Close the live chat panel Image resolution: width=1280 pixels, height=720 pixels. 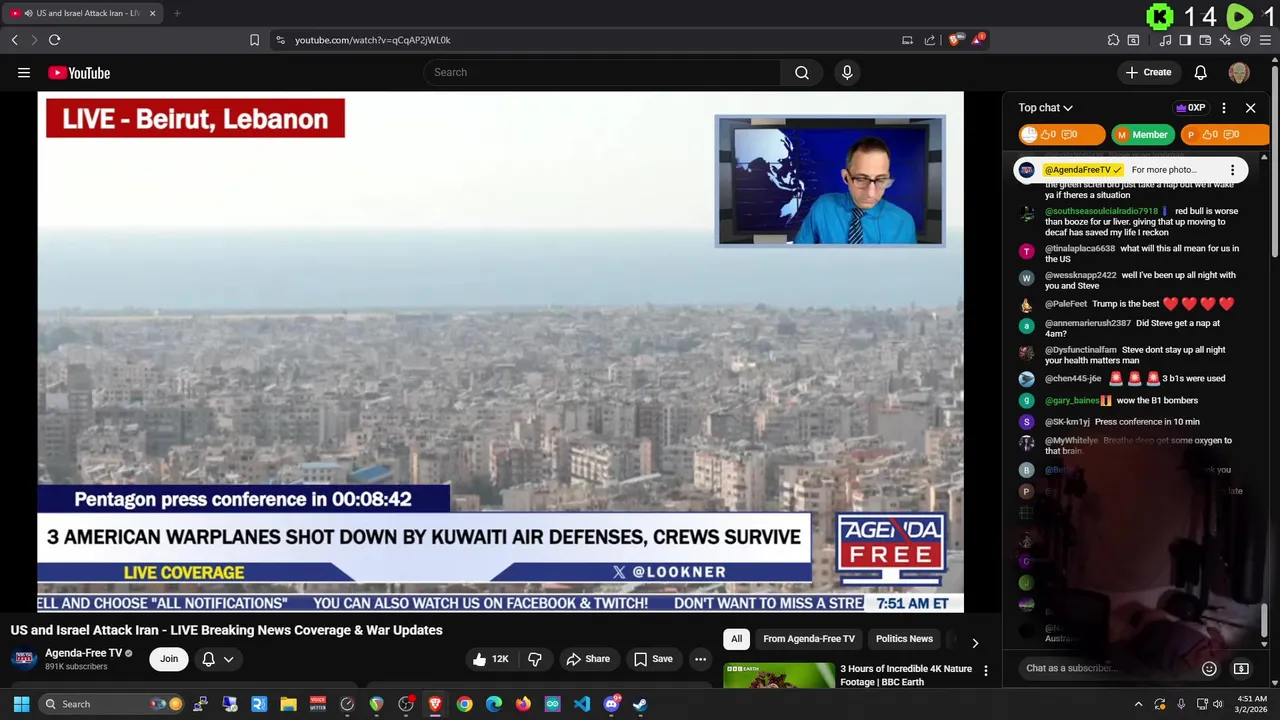tap(1250, 108)
